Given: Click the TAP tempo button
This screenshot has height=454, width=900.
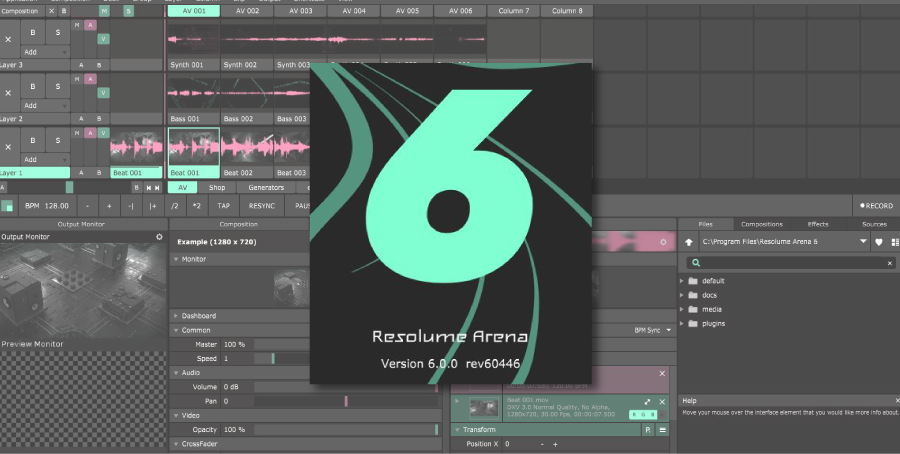Looking at the screenshot, I should (x=223, y=205).
